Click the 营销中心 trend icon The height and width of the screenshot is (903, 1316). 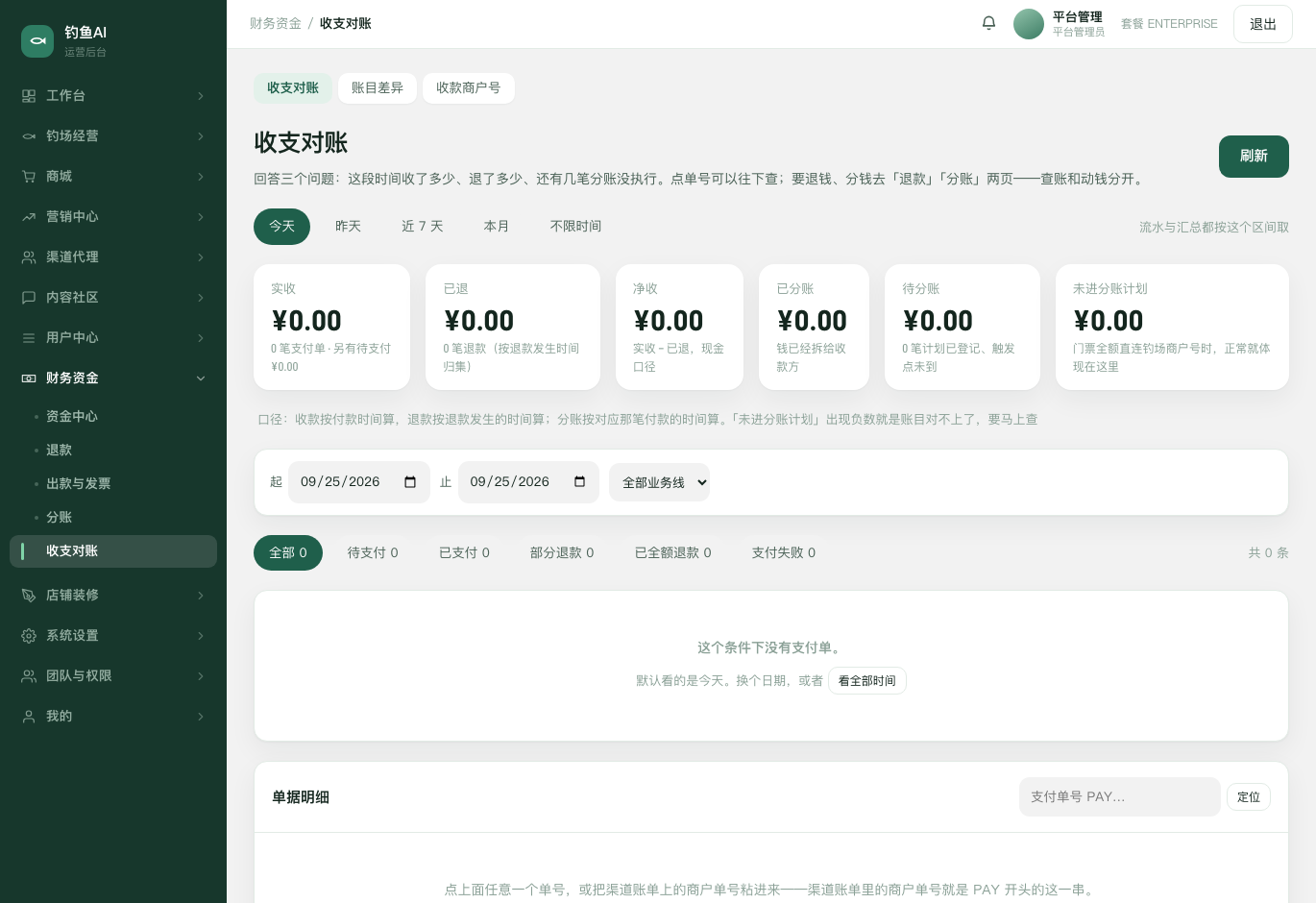[29, 217]
